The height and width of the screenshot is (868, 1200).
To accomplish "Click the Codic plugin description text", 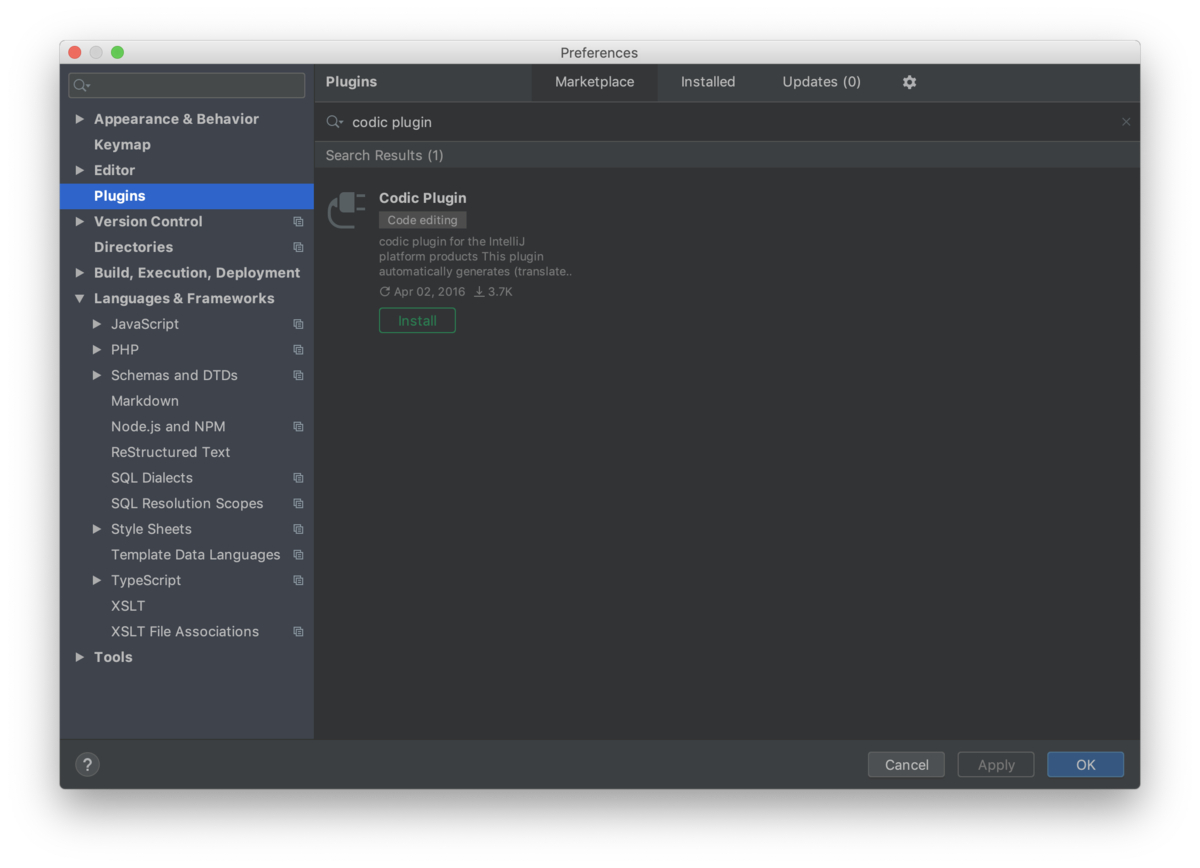I will click(x=475, y=256).
